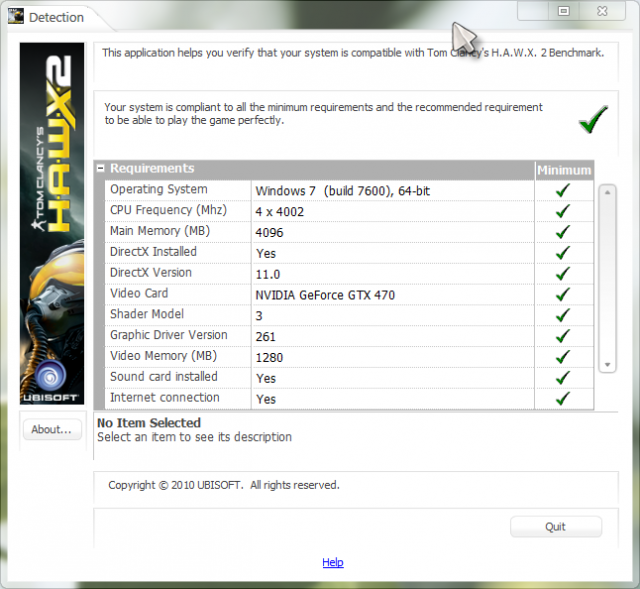Click the Operating System green checkmark
The height and width of the screenshot is (589, 640).
click(x=563, y=190)
